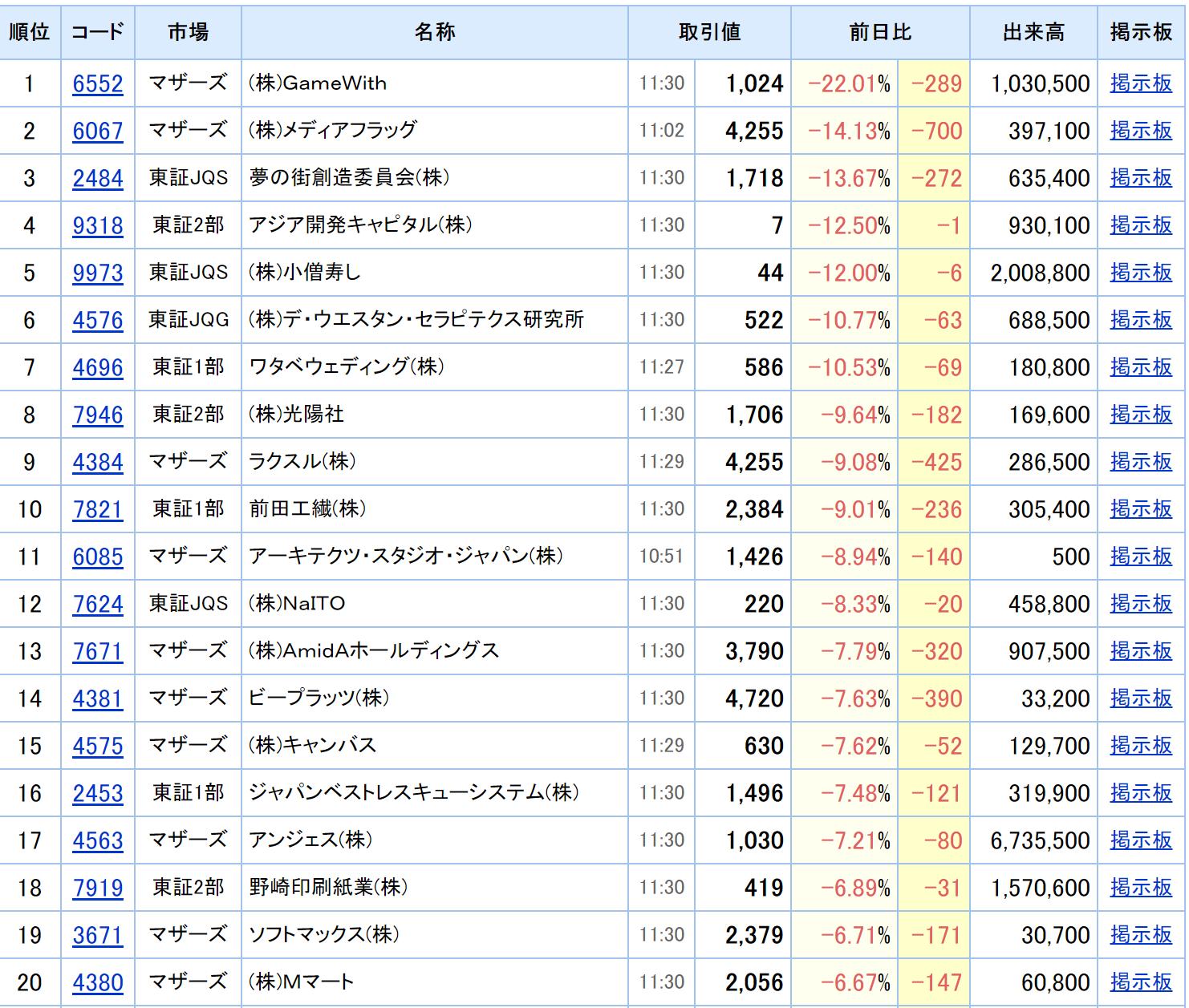Select company name (株)GameWith
Screen dimensions: 1189x1008
coord(318,83)
